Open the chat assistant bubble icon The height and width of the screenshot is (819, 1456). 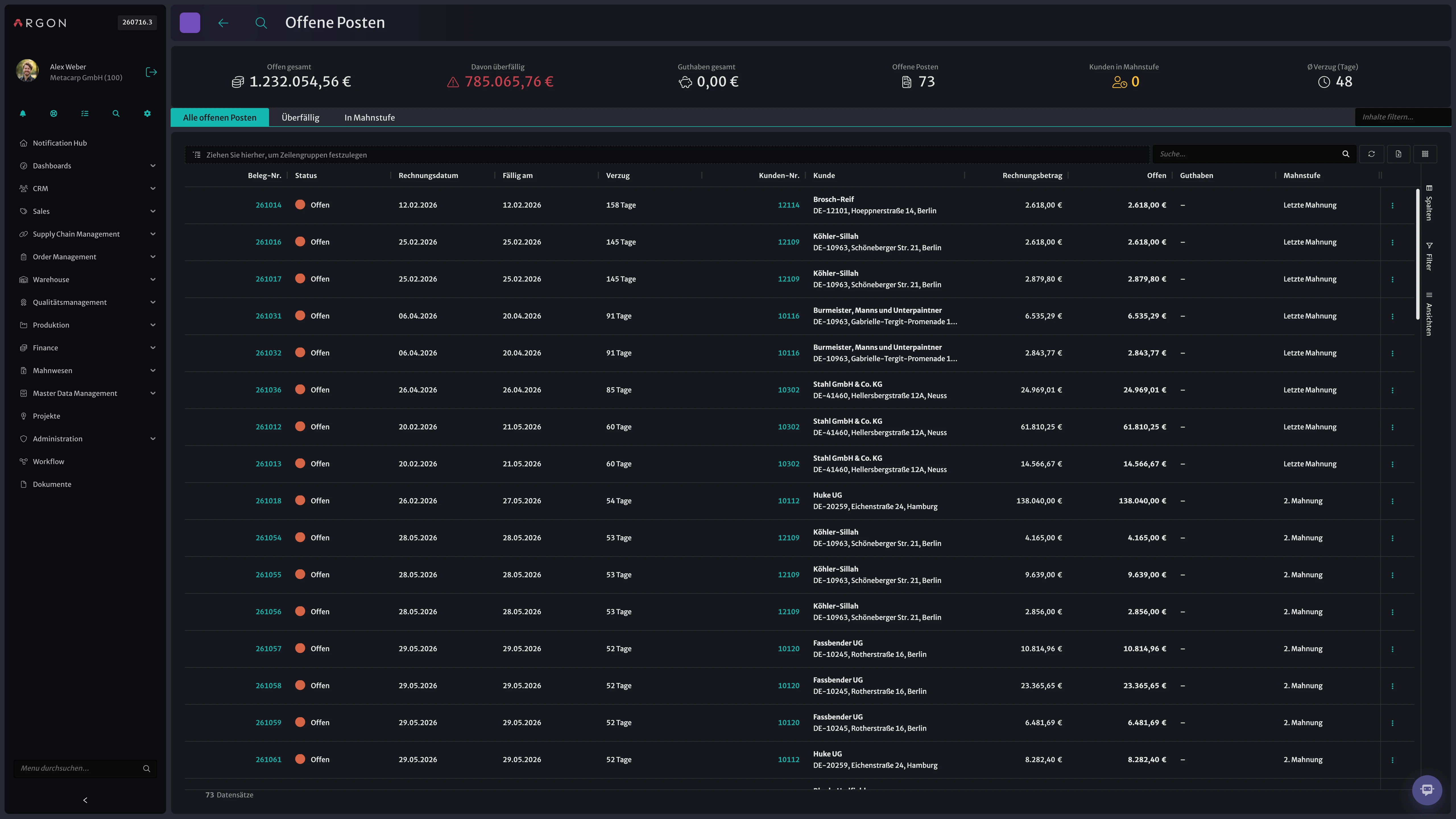tap(1427, 790)
